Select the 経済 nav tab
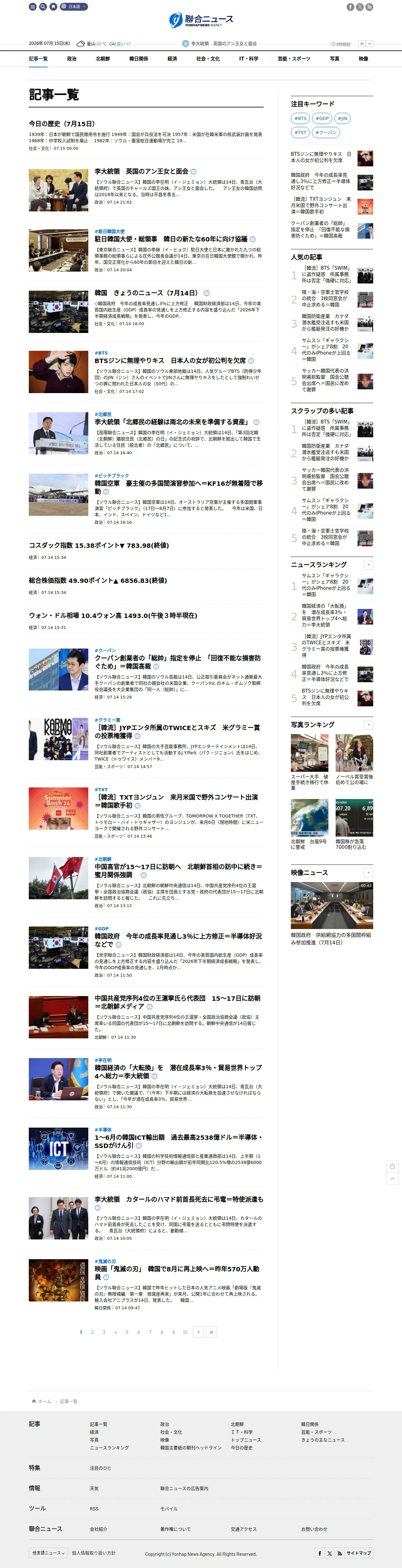Screen dimensions: 402x1568 pyautogui.click(x=172, y=59)
